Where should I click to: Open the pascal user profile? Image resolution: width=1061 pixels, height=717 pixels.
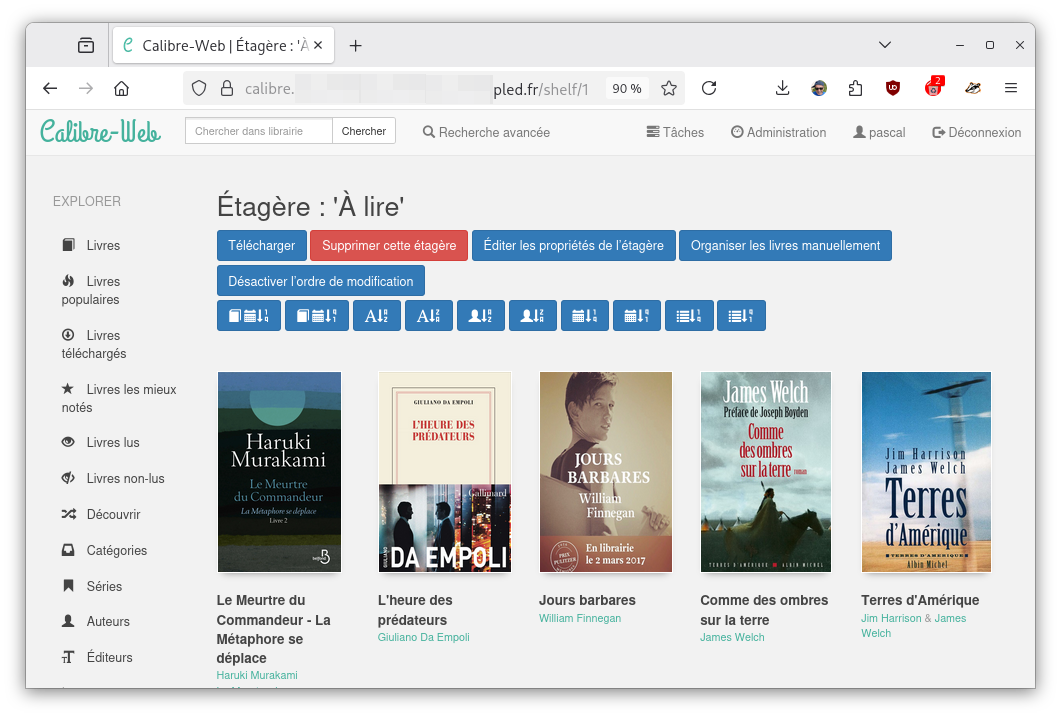coord(879,132)
